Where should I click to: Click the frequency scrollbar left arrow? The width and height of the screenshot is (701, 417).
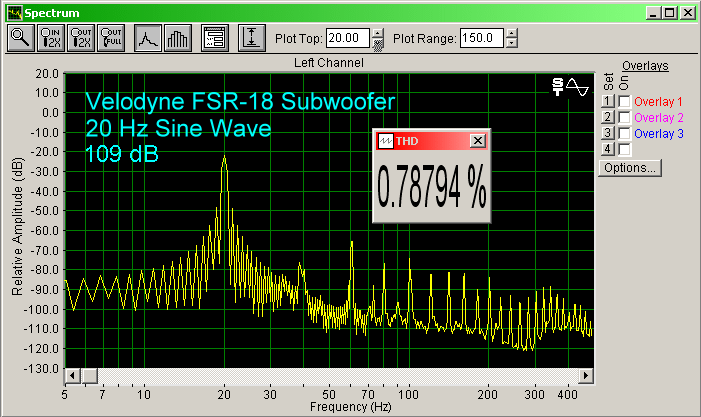(x=73, y=376)
